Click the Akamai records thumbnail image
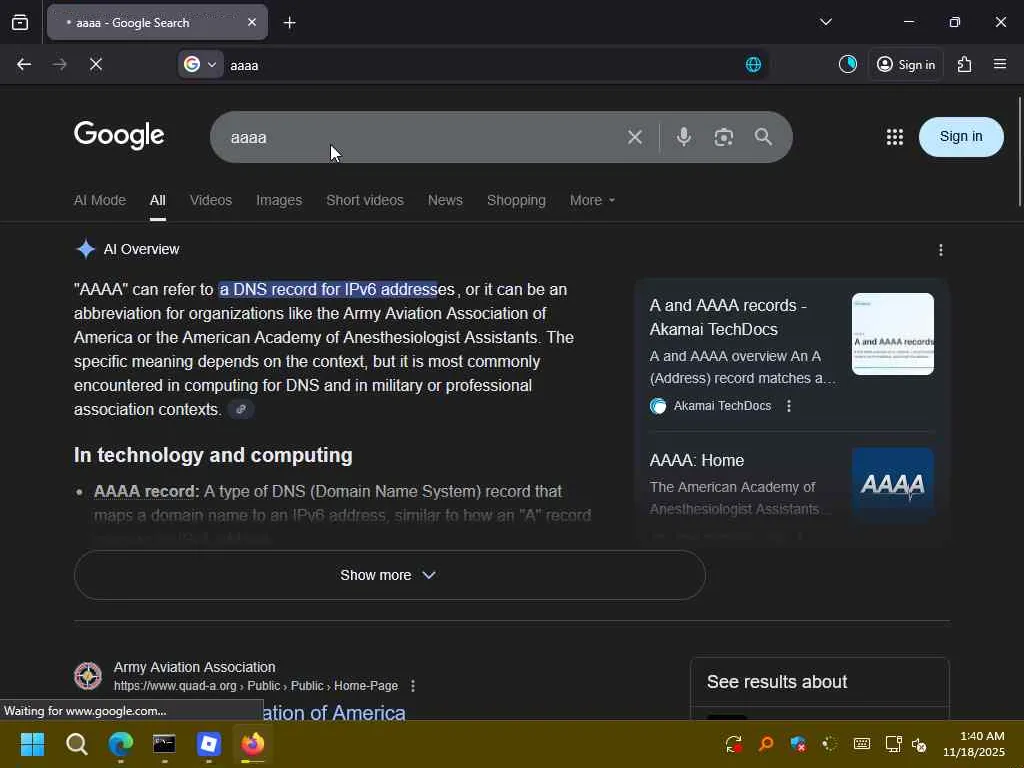This screenshot has width=1024, height=768. coord(893,334)
